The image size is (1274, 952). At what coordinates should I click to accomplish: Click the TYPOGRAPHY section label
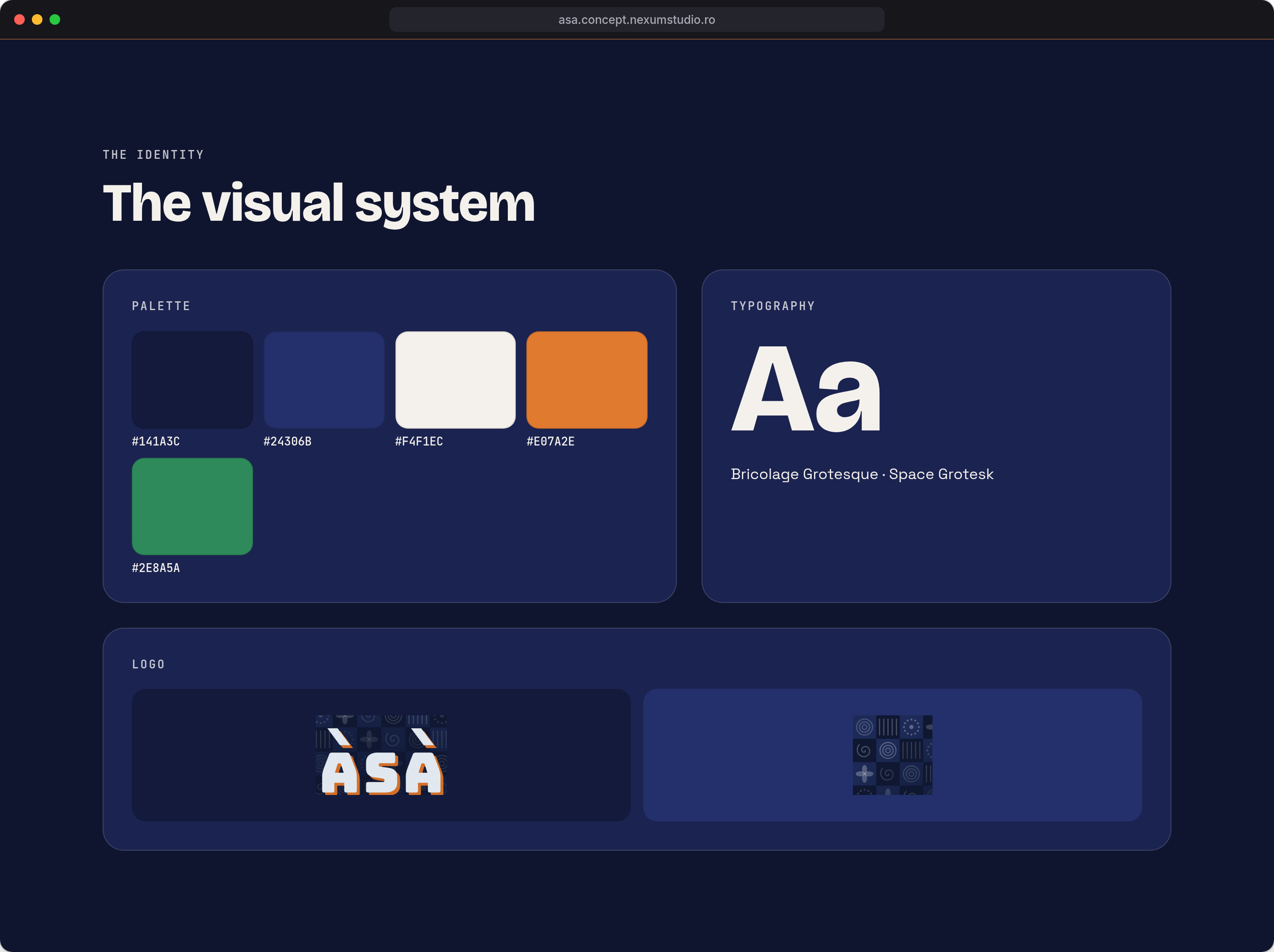tap(773, 306)
